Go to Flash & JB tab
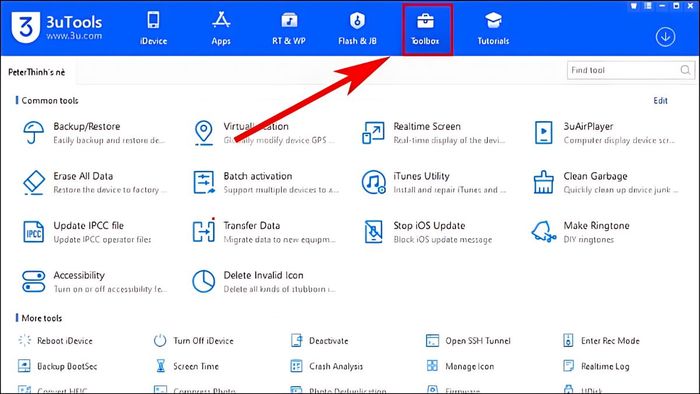The height and width of the screenshot is (394, 700). [x=357, y=29]
